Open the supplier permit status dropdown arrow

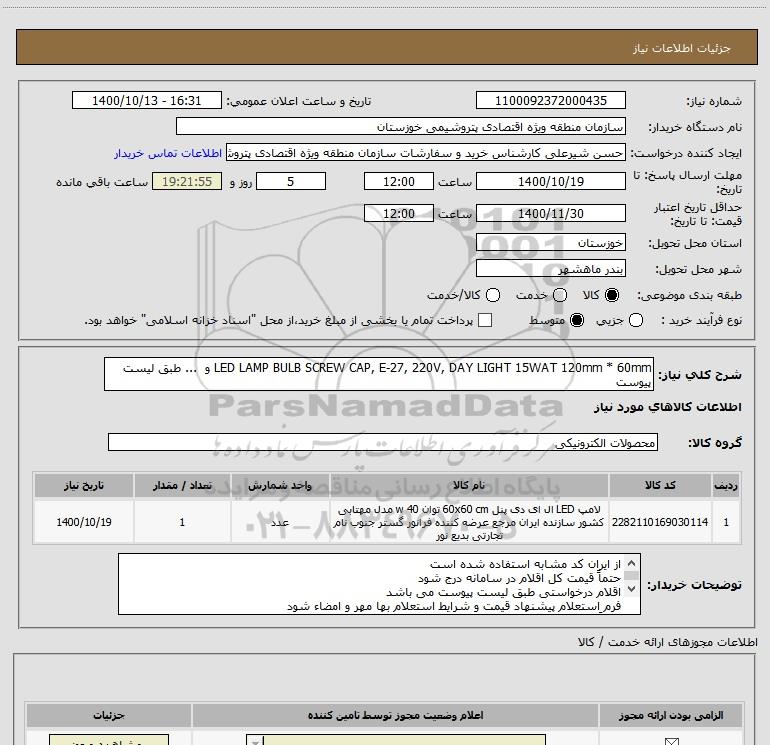pyautogui.click(x=255, y=741)
